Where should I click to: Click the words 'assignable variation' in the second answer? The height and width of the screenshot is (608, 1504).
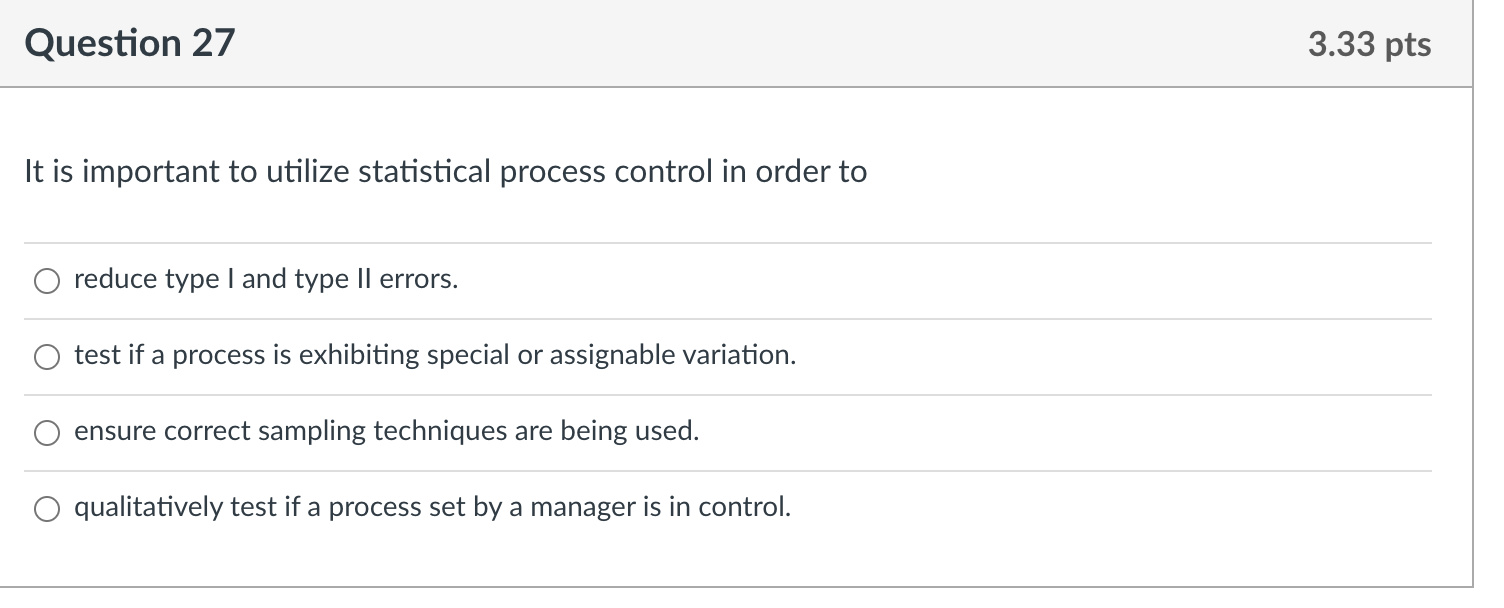click(x=671, y=356)
